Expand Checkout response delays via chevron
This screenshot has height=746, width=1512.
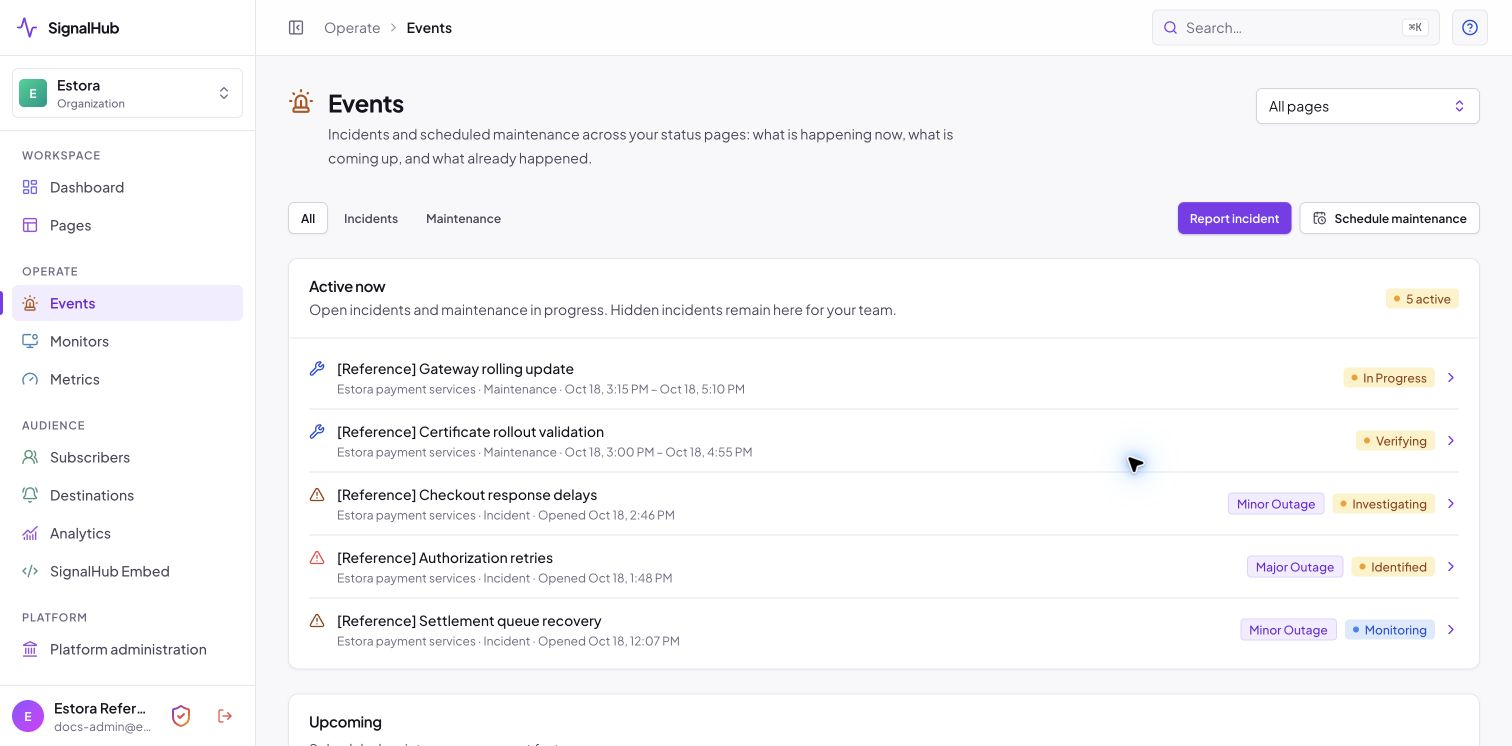pos(1451,504)
